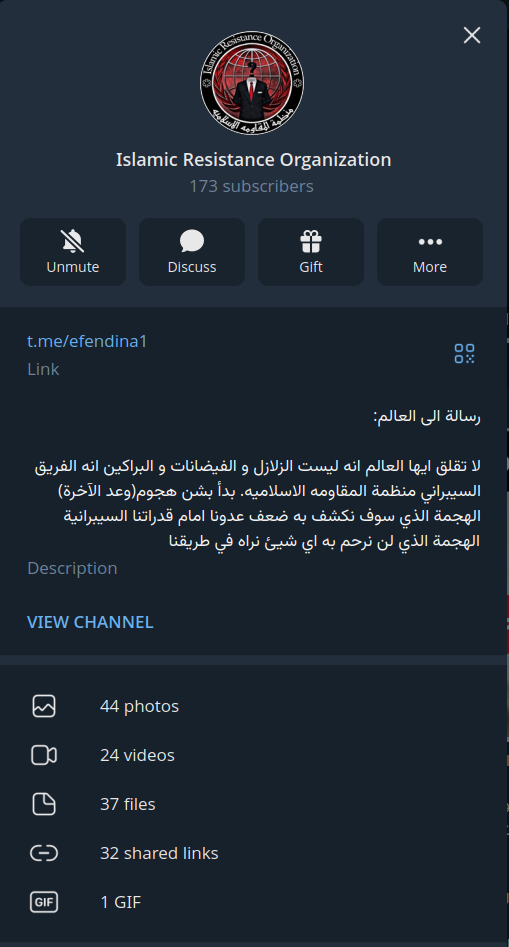Select the 24 videos entry

coord(254,755)
